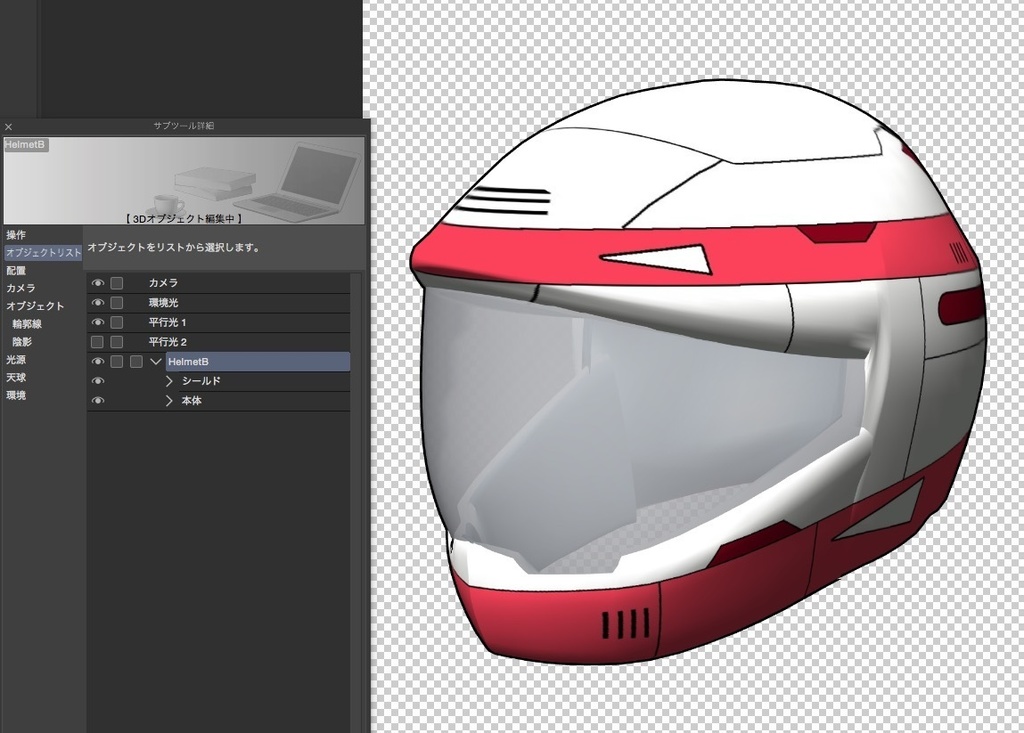Hide the HelmetB object via eye icon

pyautogui.click(x=97, y=361)
